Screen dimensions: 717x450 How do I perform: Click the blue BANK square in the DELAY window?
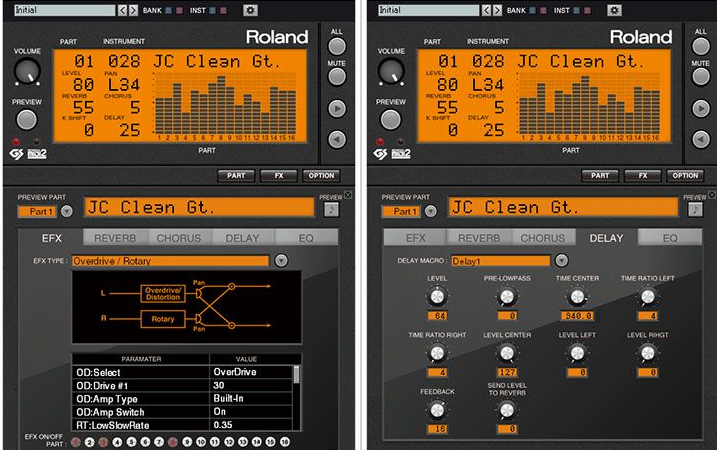point(533,10)
